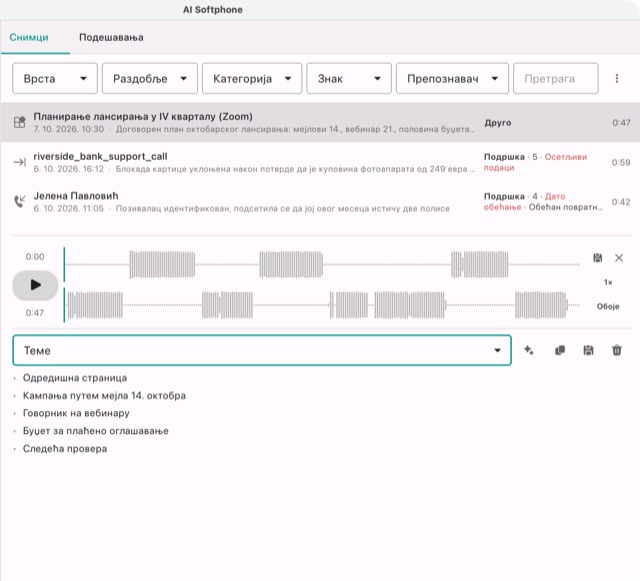Image resolution: width=640 pixels, height=581 pixels.
Task: Click the 7. 10. 2026. 10:30 date text
Action: pos(69,129)
